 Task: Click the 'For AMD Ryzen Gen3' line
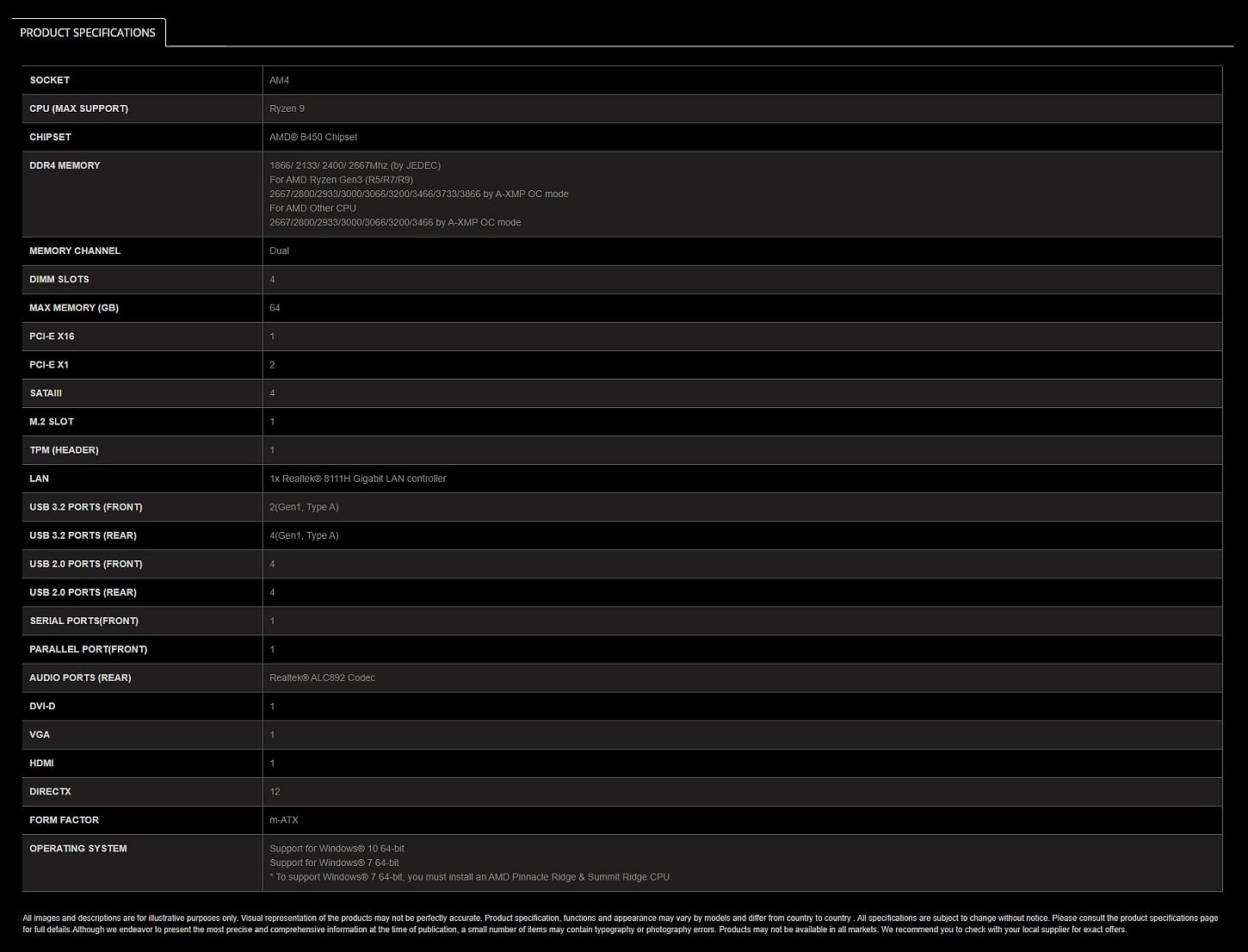[x=341, y=180]
